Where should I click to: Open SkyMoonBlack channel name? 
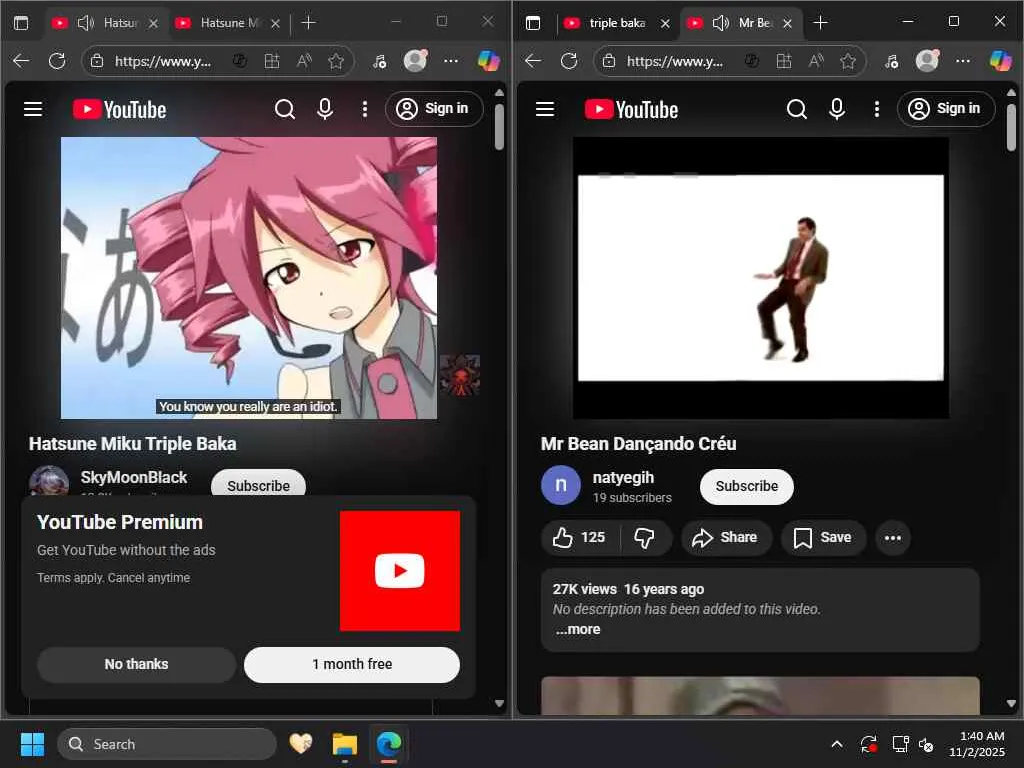tap(134, 477)
